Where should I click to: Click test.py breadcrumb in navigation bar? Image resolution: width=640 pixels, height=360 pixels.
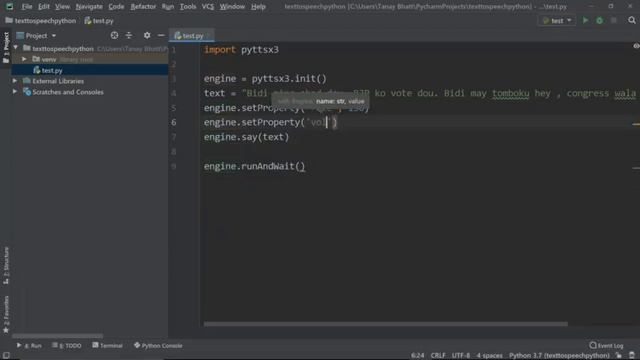[x=99, y=20]
